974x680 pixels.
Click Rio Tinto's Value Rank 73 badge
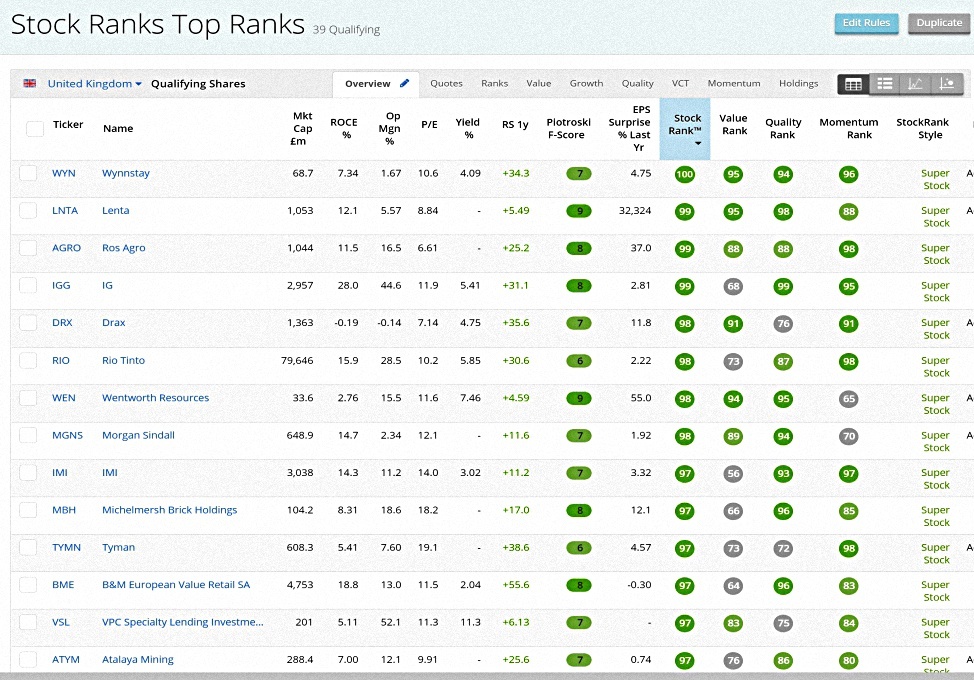[x=734, y=361]
